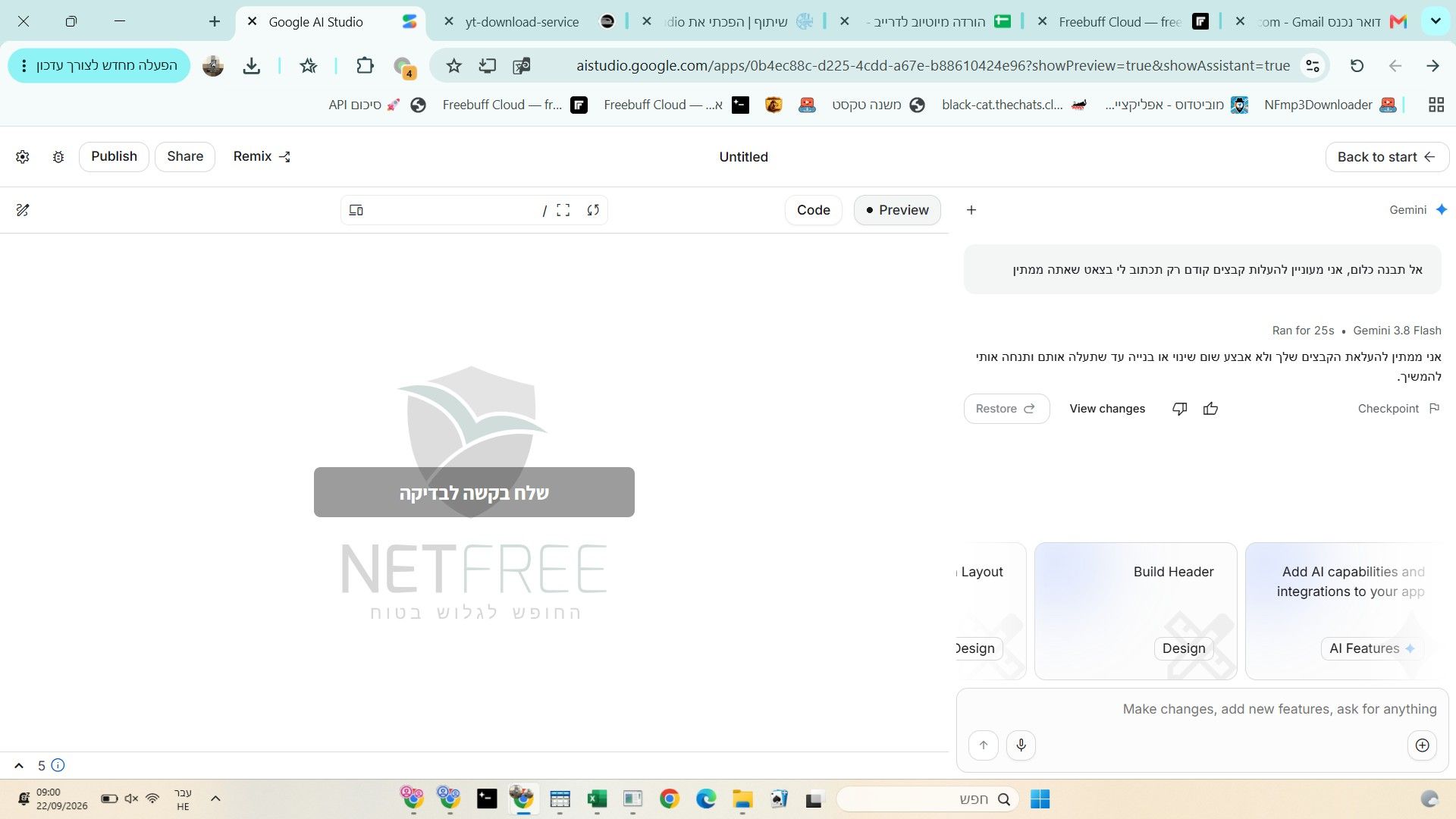Select the Build Header suggestion card
Screen dimensions: 1456x819
(1135, 611)
